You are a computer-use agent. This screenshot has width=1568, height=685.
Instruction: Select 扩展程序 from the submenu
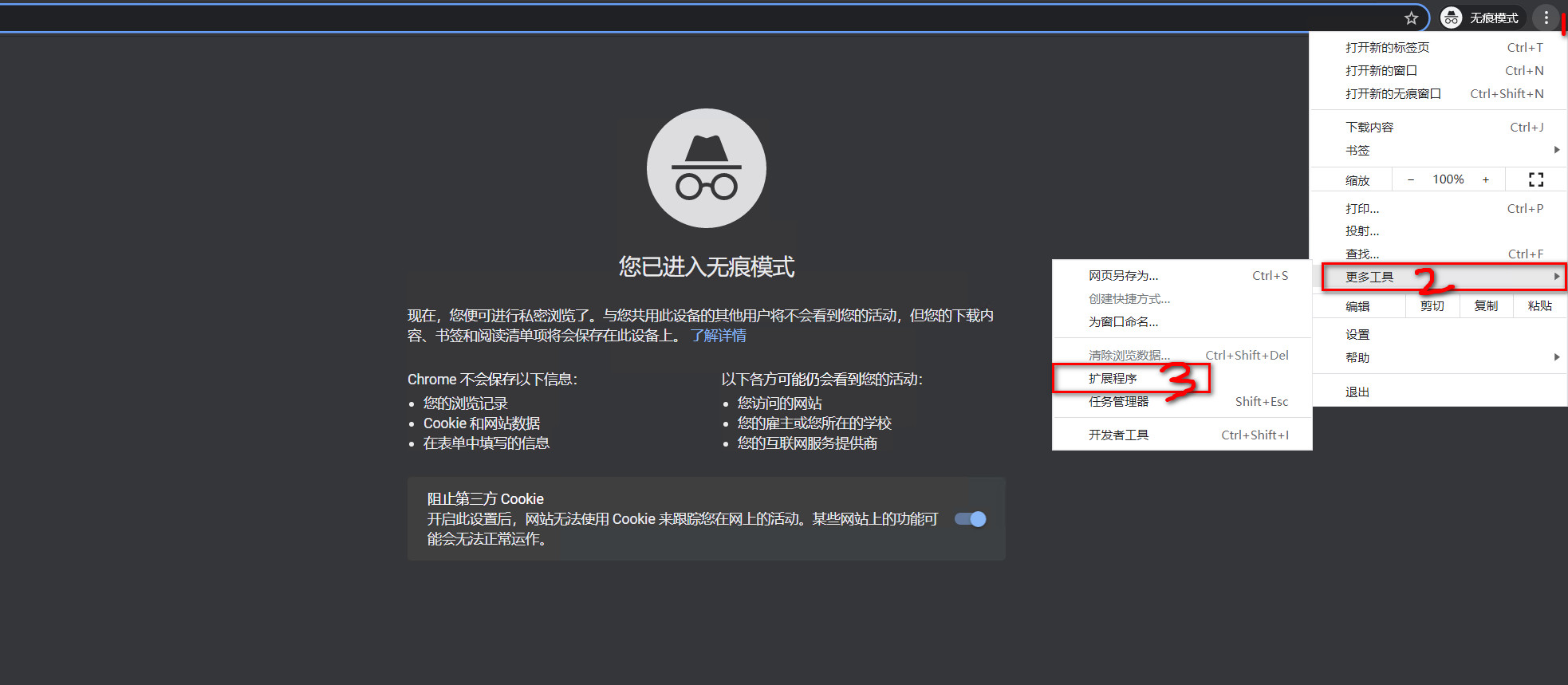[1113, 378]
